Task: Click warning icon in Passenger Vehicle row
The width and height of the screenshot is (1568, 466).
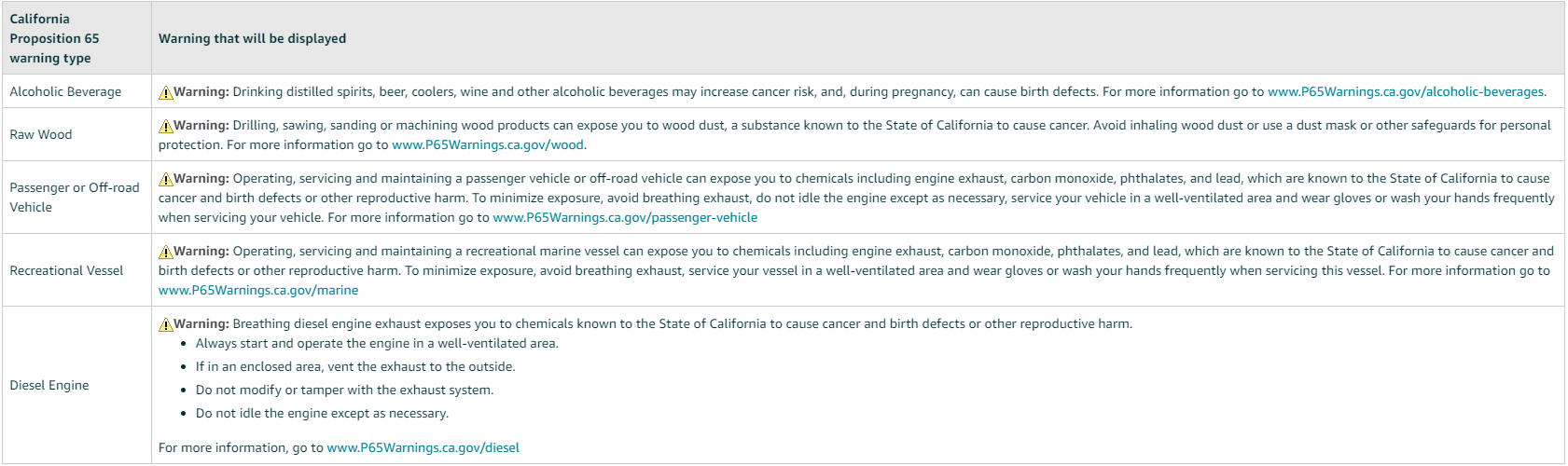Action: (166, 179)
